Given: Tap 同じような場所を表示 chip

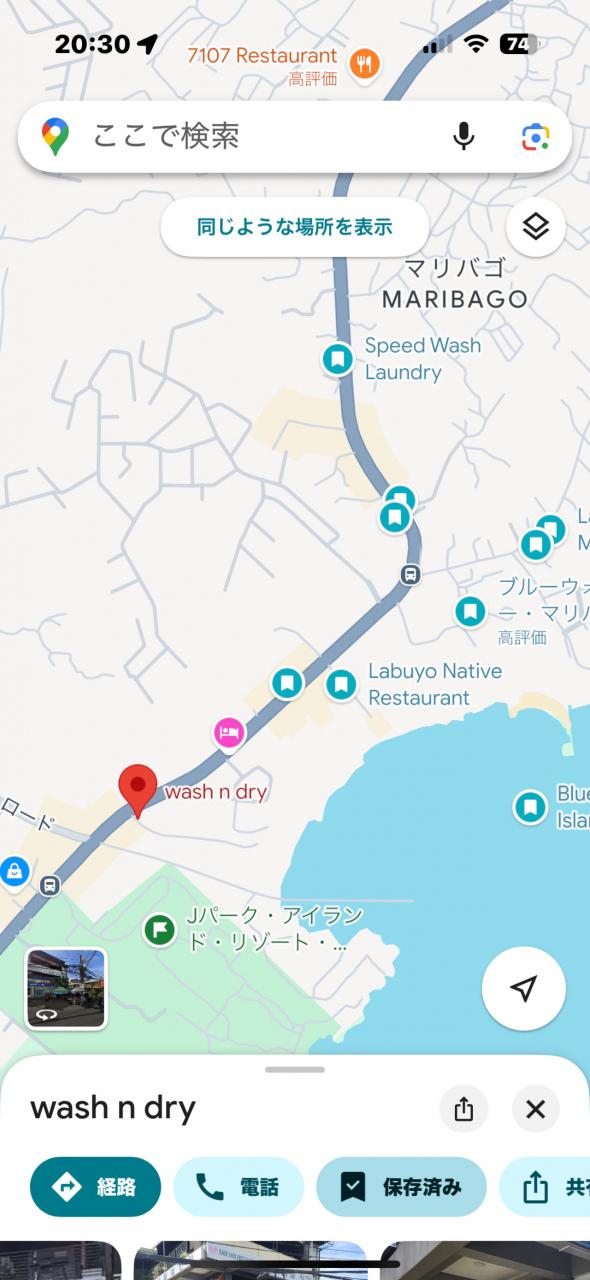Looking at the screenshot, I should click(x=295, y=227).
